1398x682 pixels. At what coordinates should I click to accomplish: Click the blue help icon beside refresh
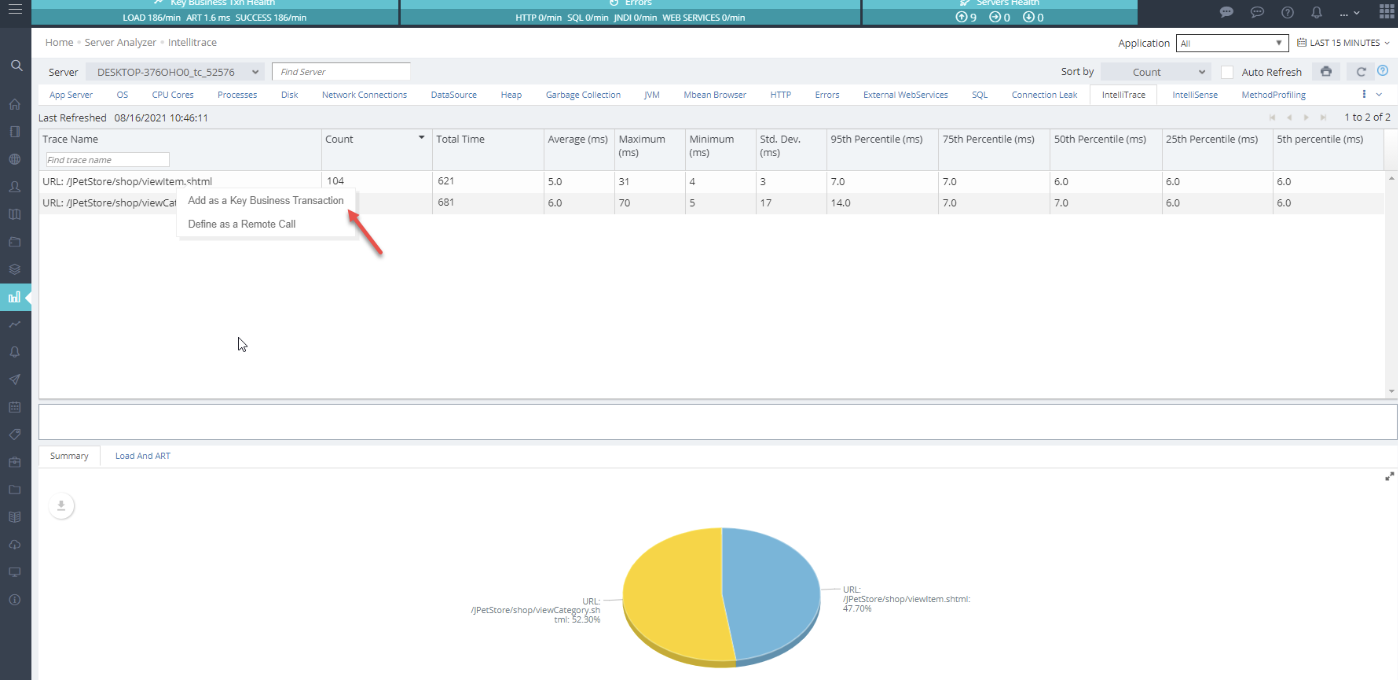1383,71
